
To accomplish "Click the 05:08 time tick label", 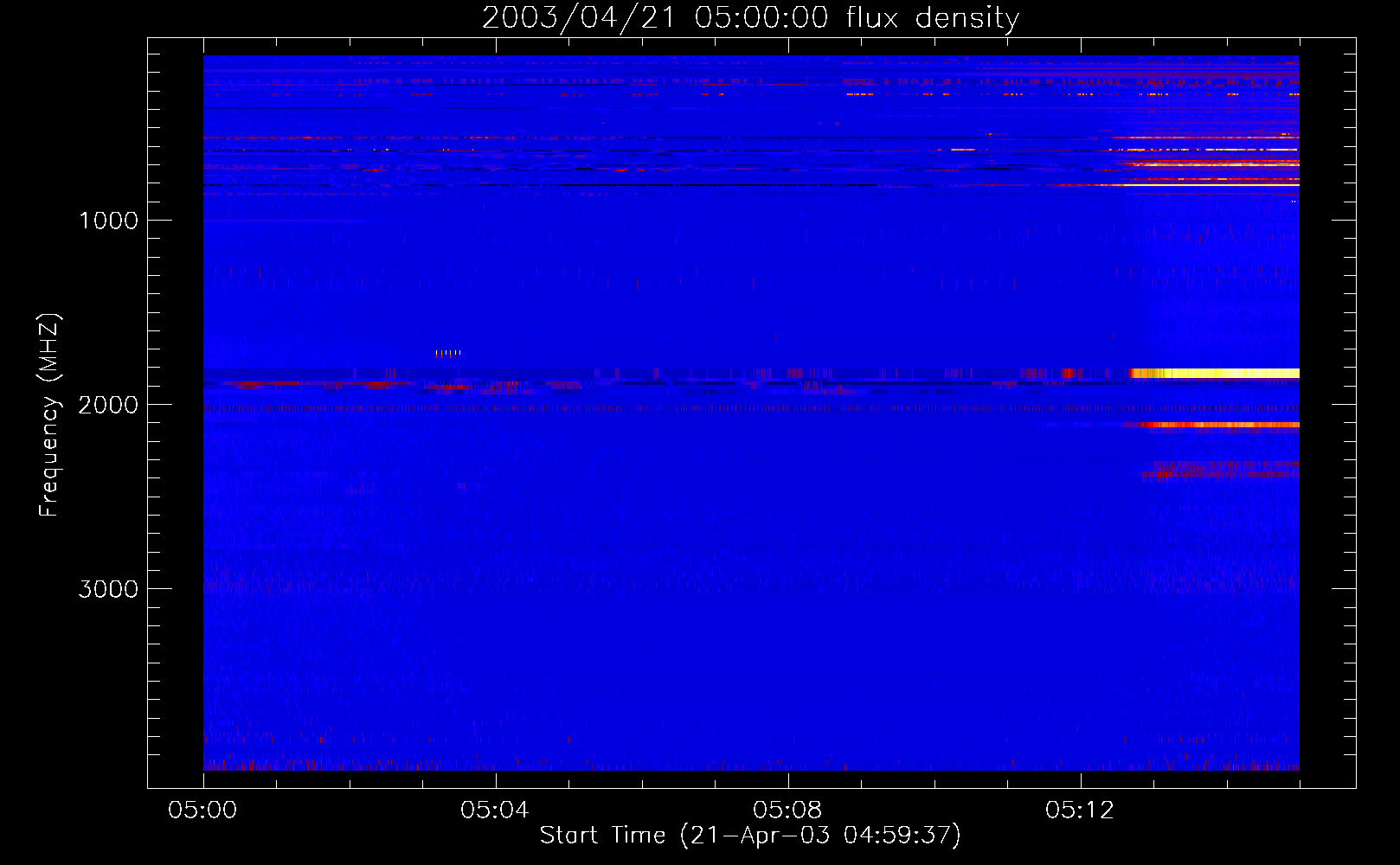I will coord(787,811).
